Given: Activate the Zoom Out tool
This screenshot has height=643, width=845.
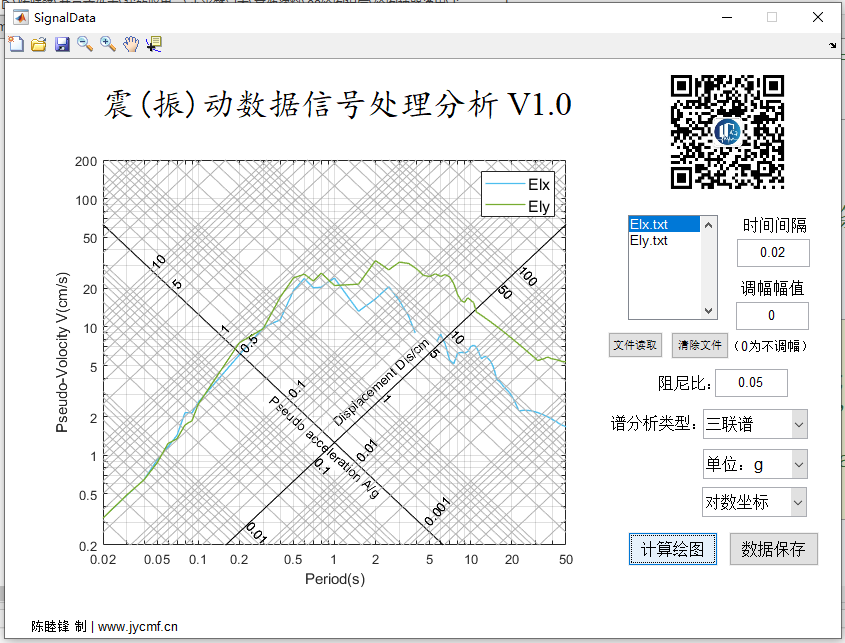Looking at the screenshot, I should click(x=85, y=43).
